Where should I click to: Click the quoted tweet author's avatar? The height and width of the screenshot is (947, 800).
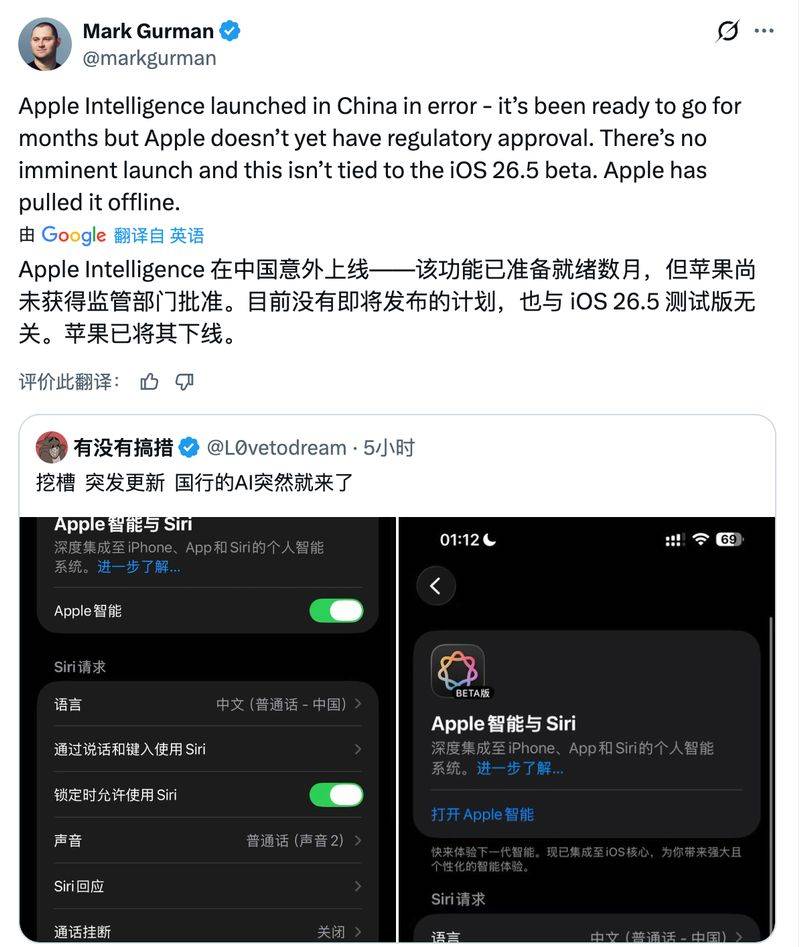coord(51,448)
